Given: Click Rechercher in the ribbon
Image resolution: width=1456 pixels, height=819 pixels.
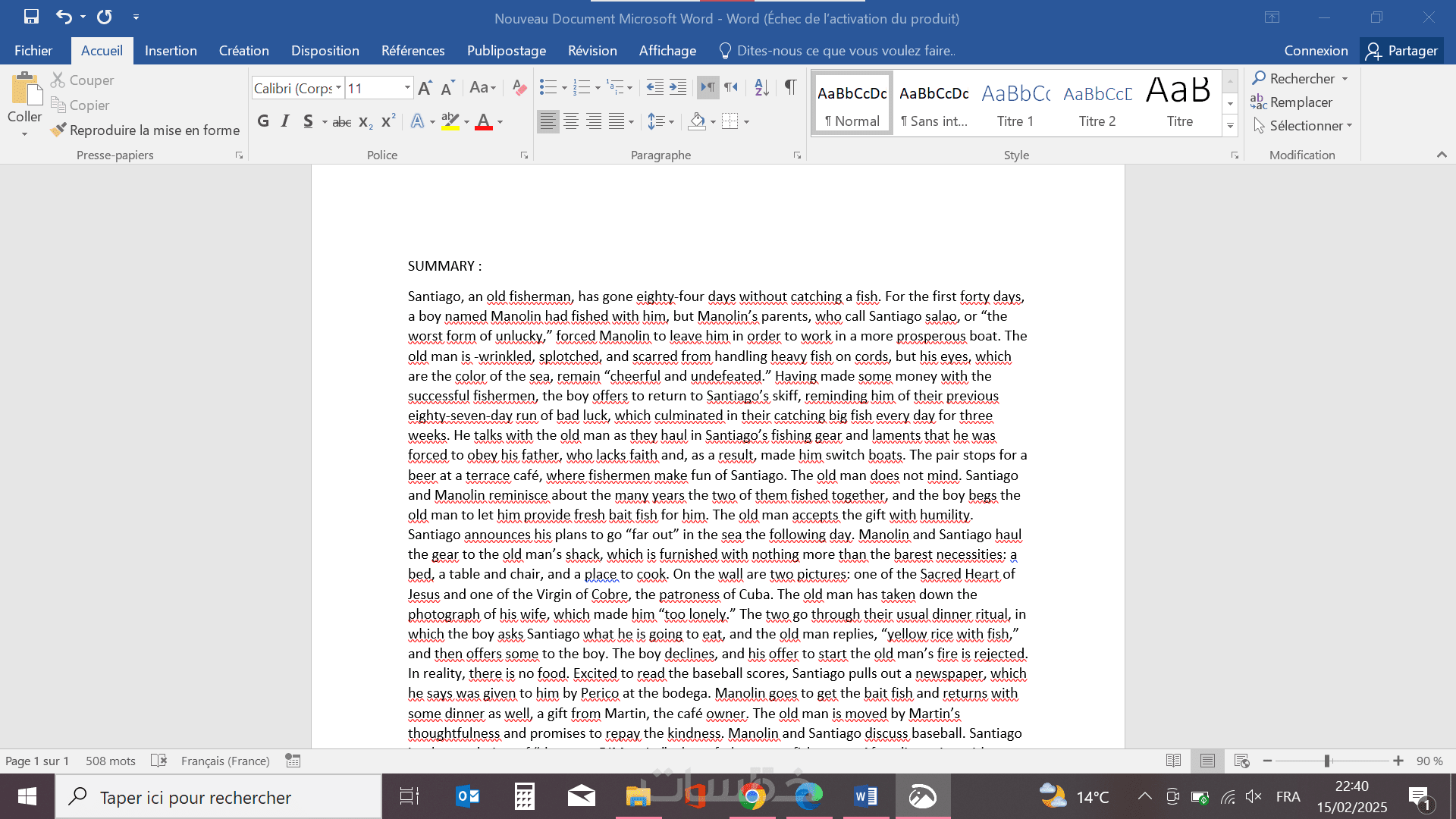Looking at the screenshot, I should [1301, 79].
